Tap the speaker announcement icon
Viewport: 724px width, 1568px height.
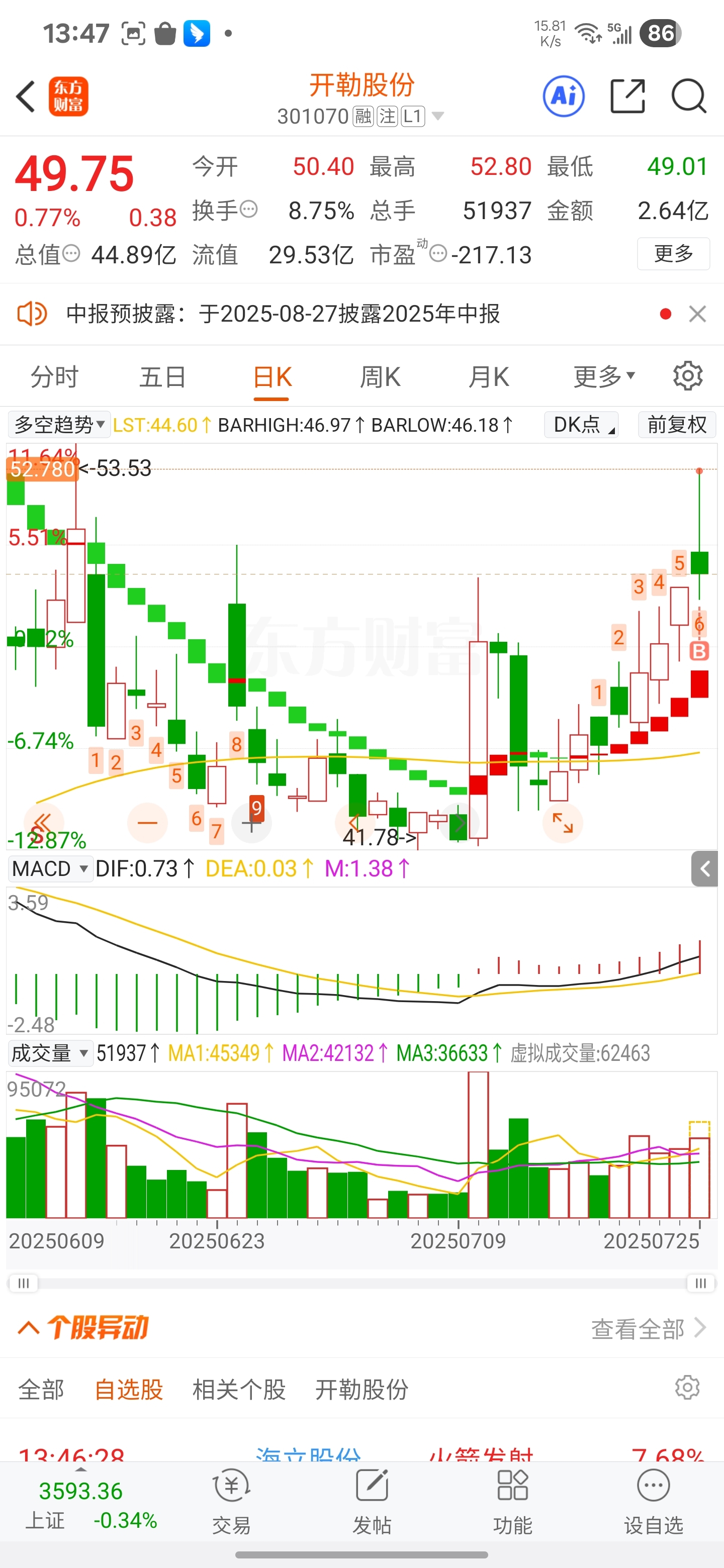[32, 314]
